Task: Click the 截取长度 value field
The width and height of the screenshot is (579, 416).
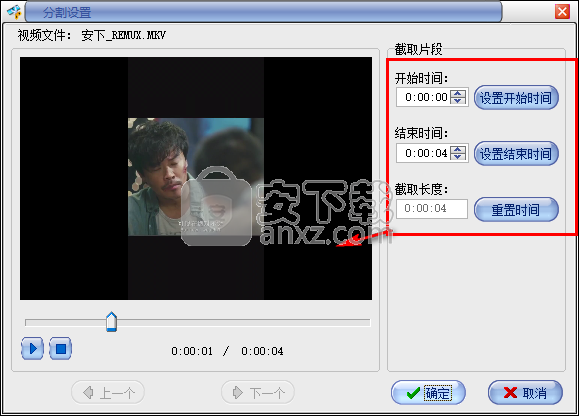Action: (x=432, y=209)
